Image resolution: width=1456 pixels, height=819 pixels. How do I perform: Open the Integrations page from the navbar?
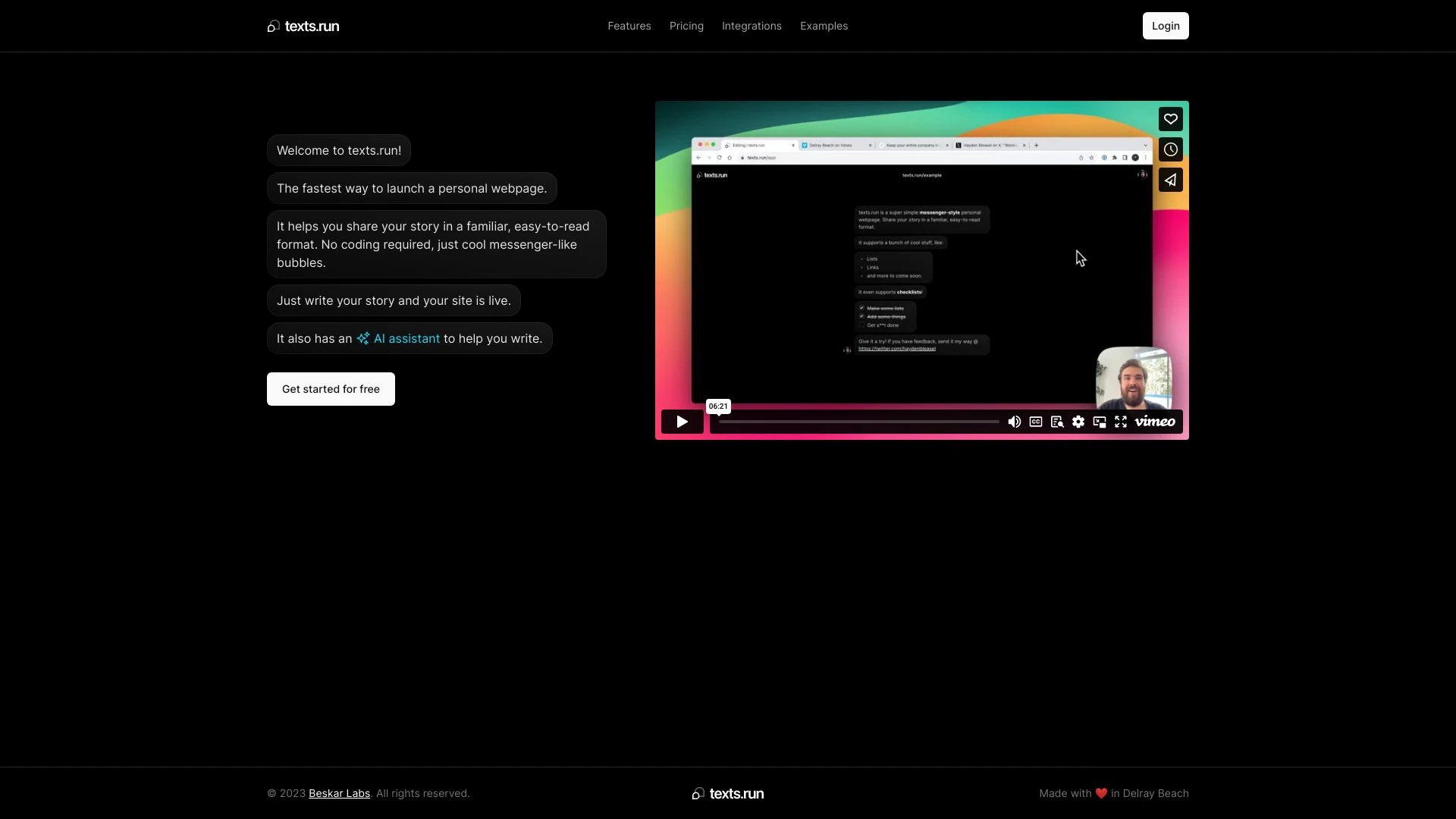click(752, 25)
